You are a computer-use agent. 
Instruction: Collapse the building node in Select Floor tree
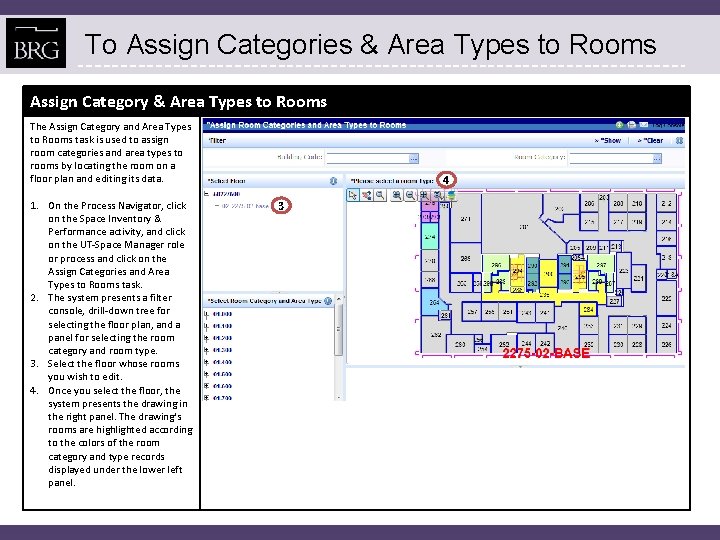pyautogui.click(x=207, y=194)
